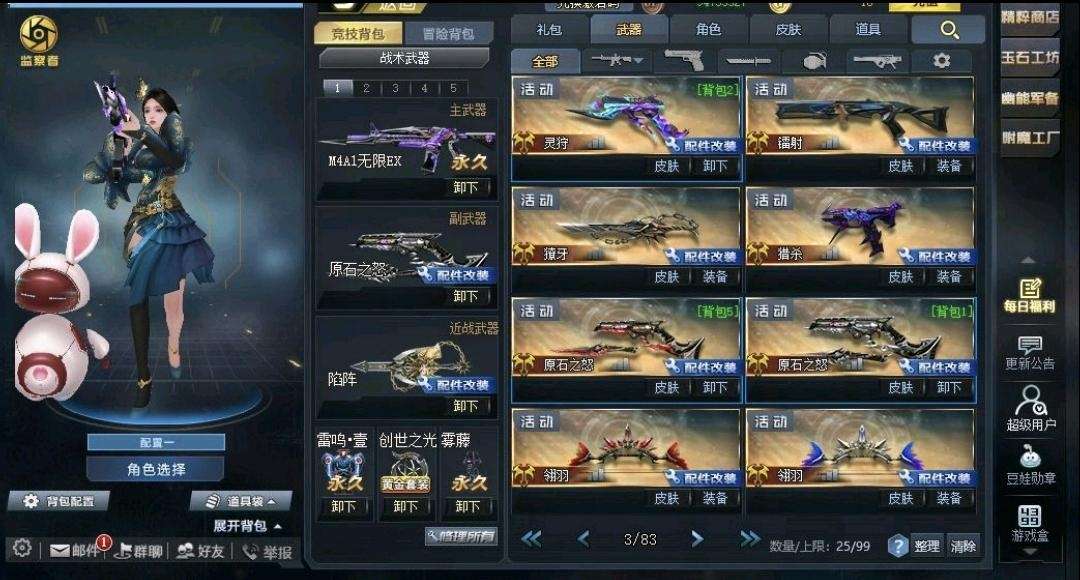Switch to backpack slot 2
The height and width of the screenshot is (580, 1080).
coord(366,88)
